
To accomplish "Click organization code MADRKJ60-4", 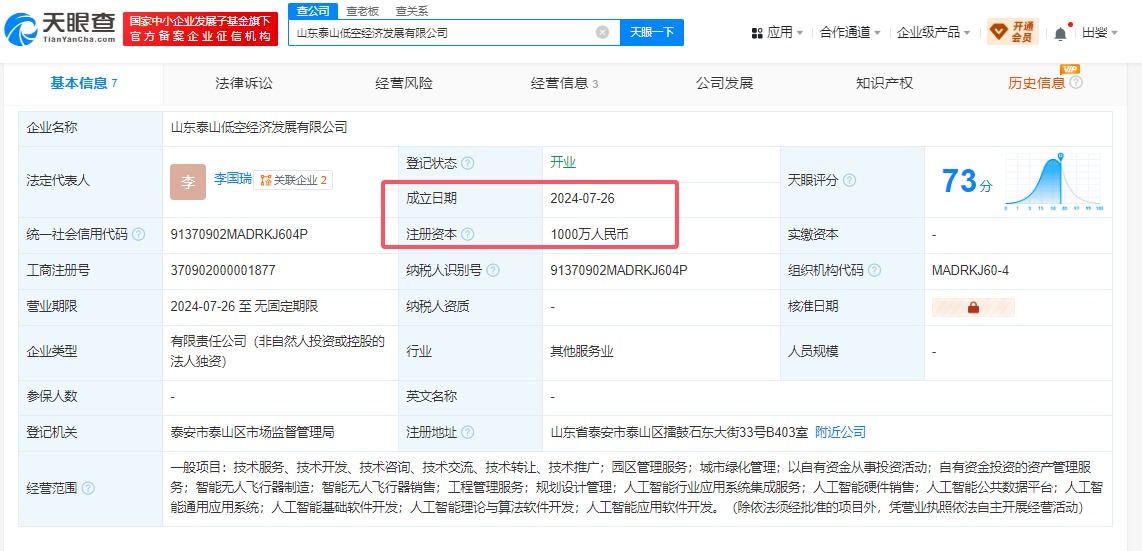I will point(970,271).
